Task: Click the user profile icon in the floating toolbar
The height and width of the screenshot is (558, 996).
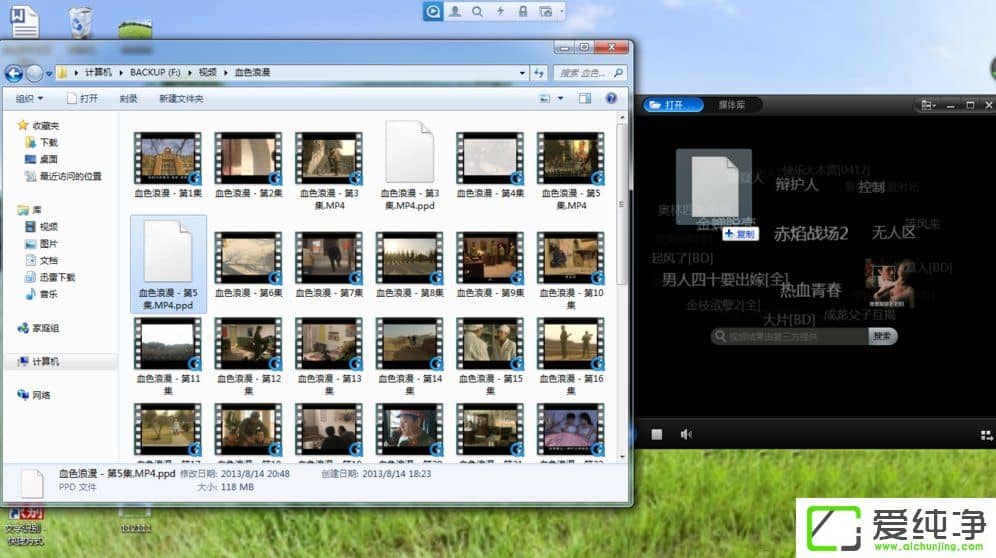Action: [455, 11]
